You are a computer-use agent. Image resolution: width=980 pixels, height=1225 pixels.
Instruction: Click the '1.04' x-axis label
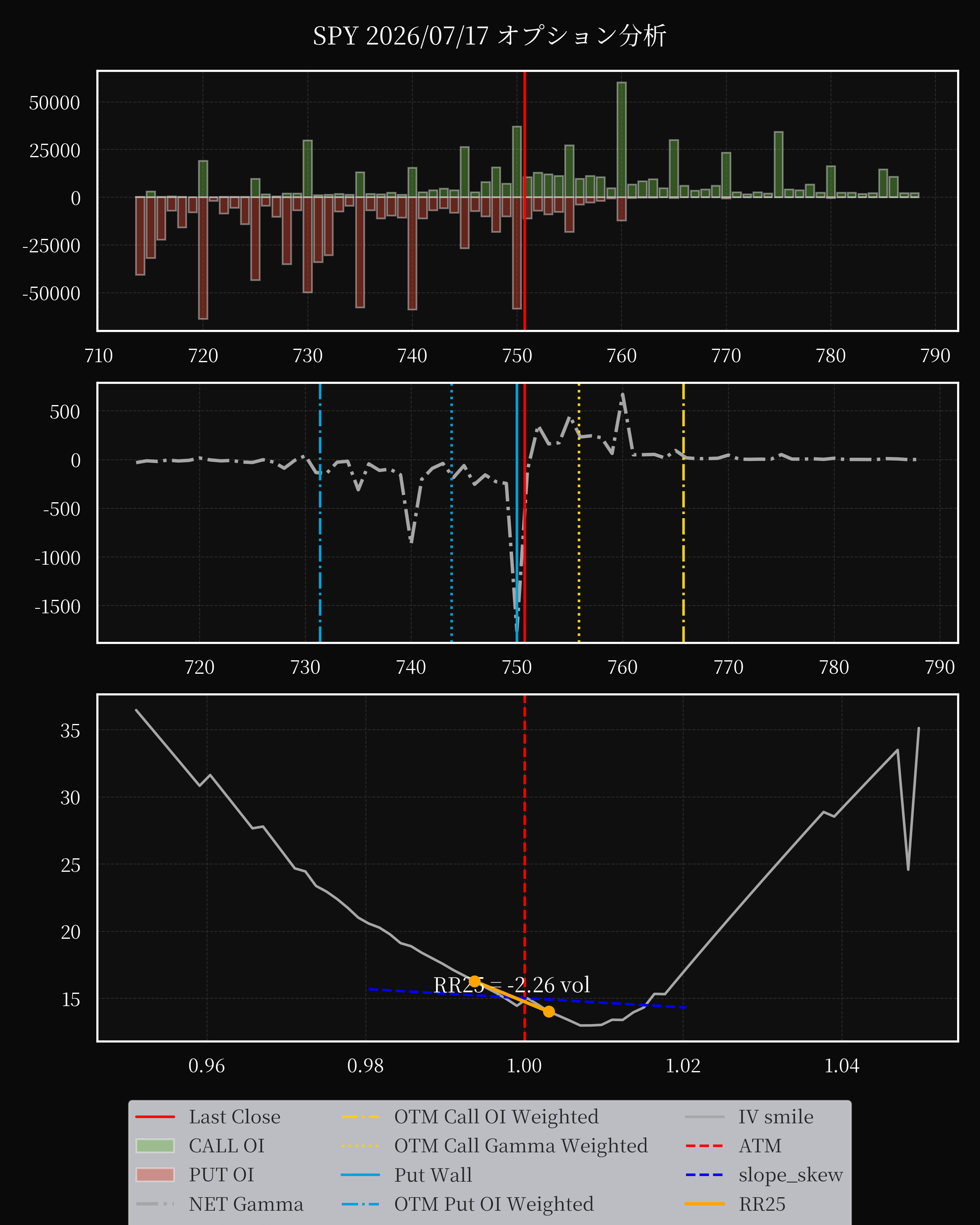click(842, 1066)
